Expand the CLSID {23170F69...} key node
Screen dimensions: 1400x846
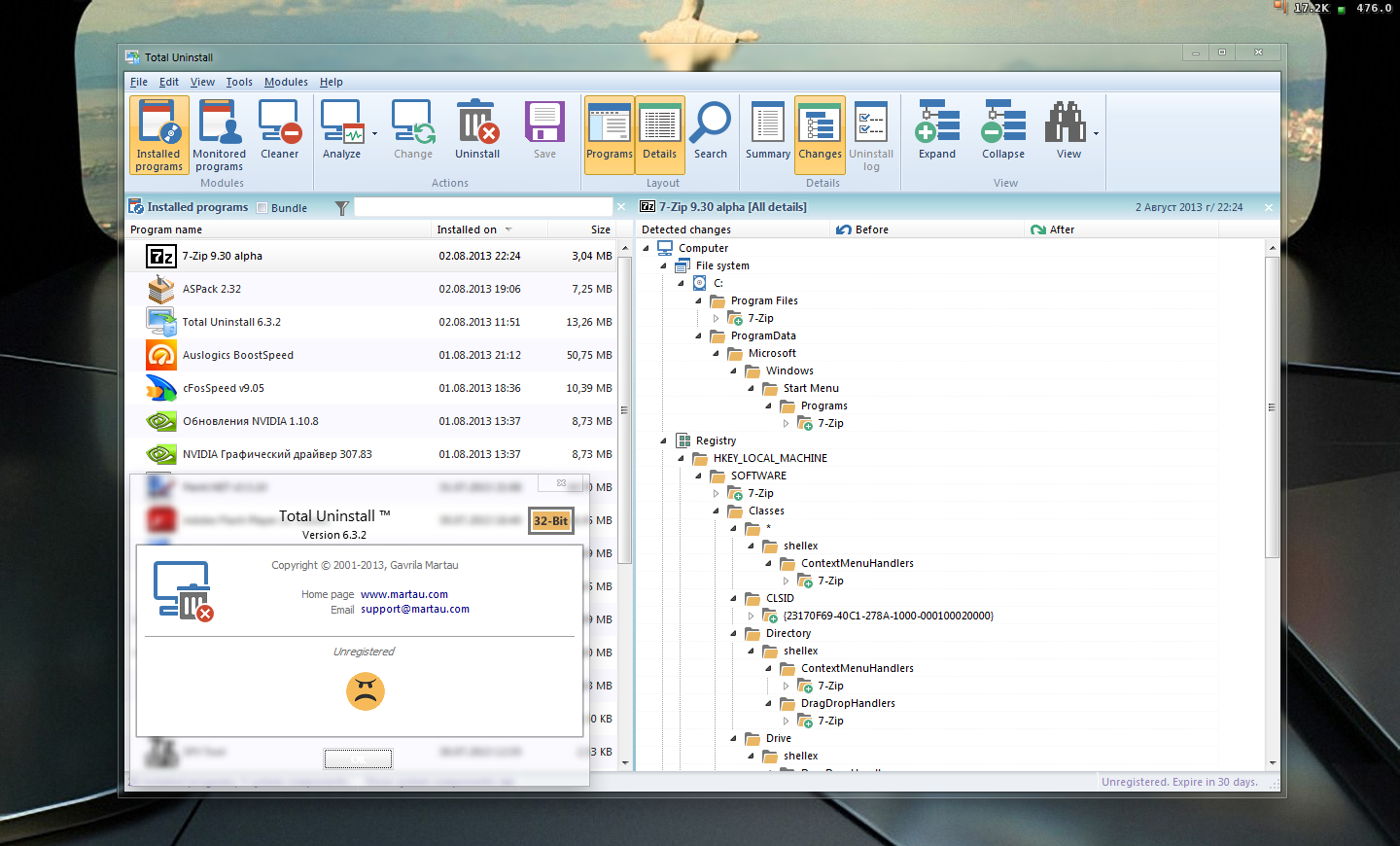tap(751, 616)
